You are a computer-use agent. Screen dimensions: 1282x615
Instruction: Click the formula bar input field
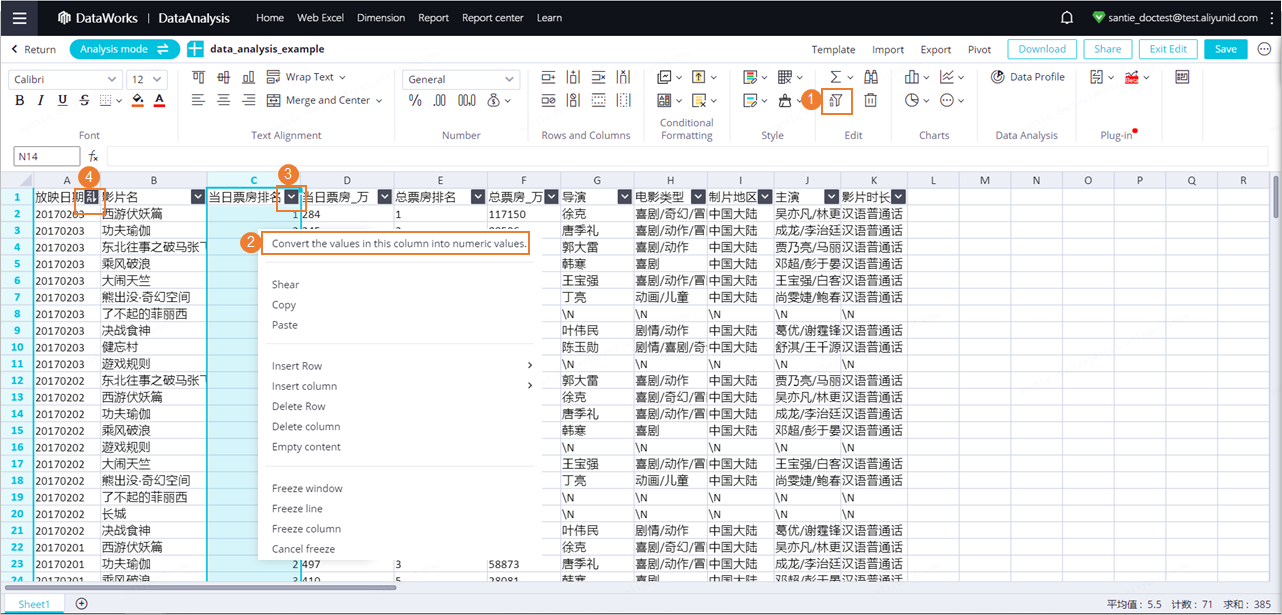coord(687,156)
